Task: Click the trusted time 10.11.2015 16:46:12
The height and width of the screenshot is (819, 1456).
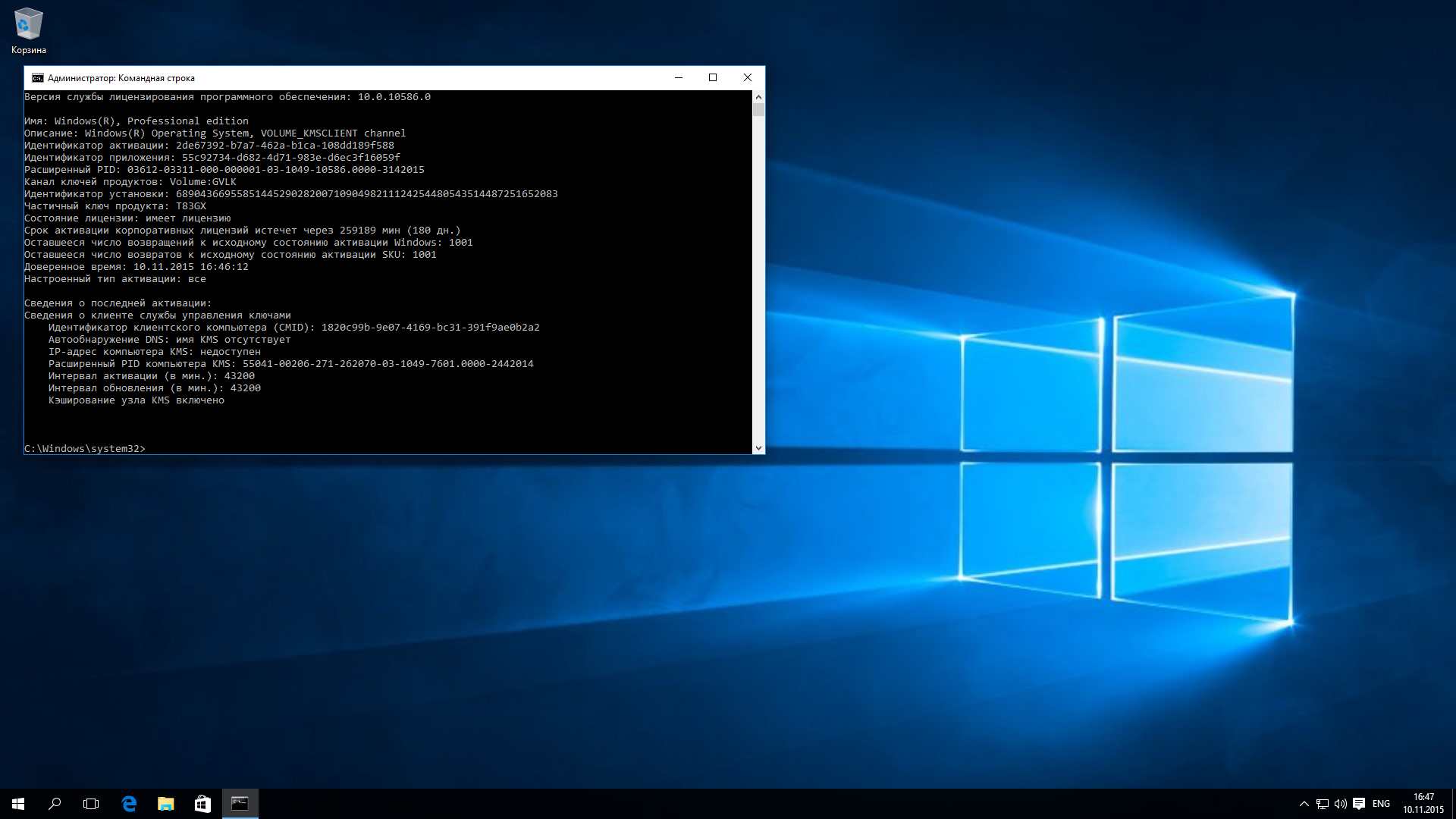Action: coord(191,267)
